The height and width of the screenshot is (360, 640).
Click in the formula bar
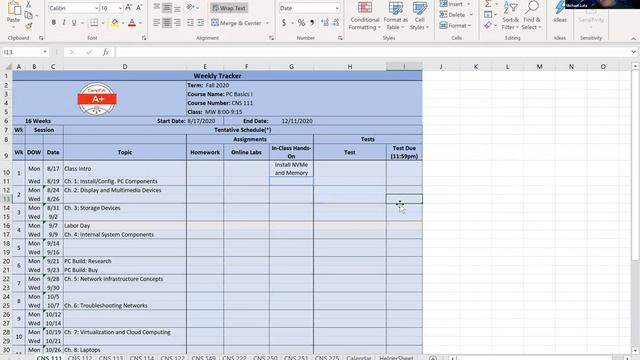coord(371,52)
